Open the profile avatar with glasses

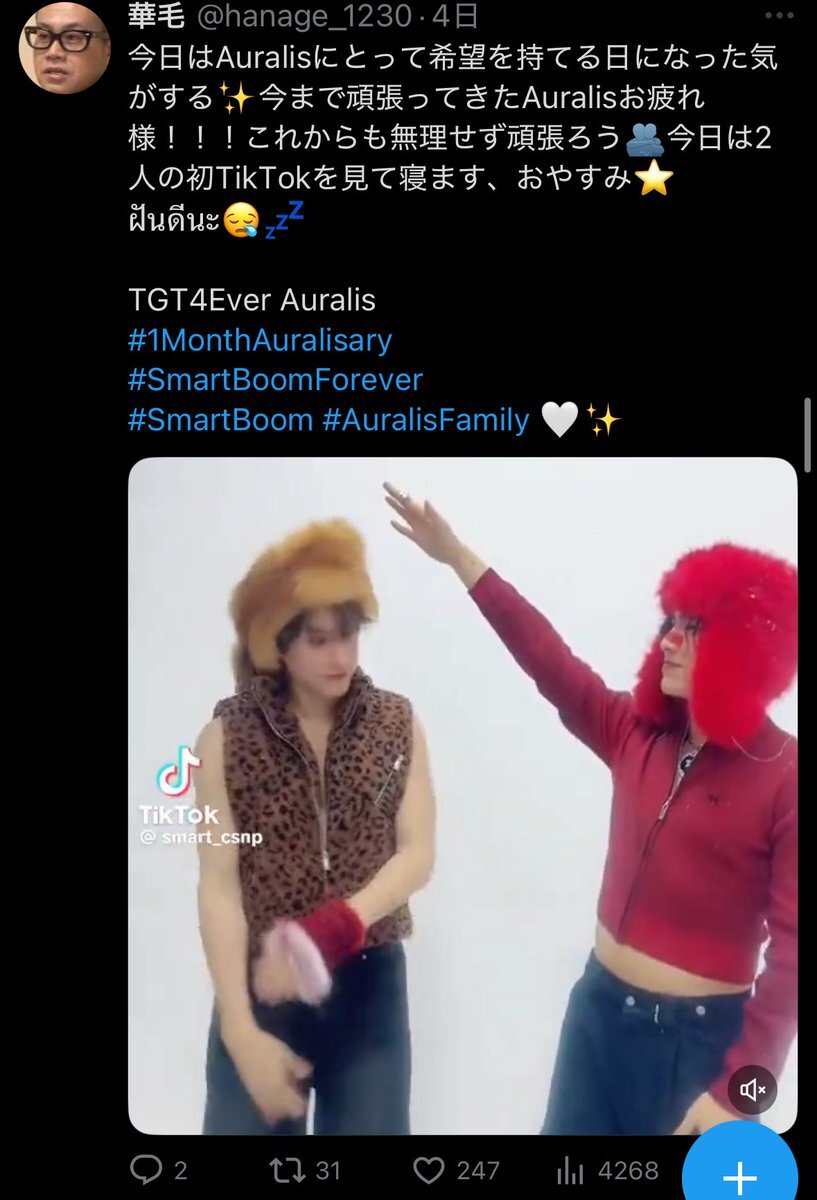point(64,46)
